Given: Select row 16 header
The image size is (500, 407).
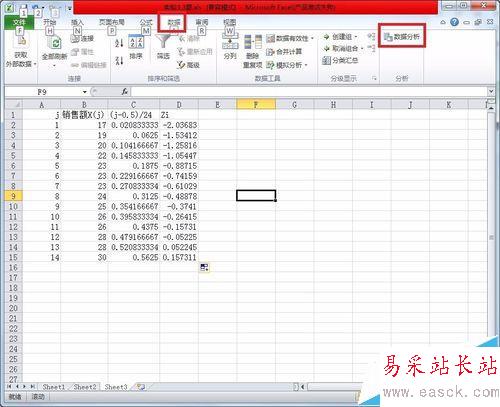Looking at the screenshot, I should tap(13, 268).
